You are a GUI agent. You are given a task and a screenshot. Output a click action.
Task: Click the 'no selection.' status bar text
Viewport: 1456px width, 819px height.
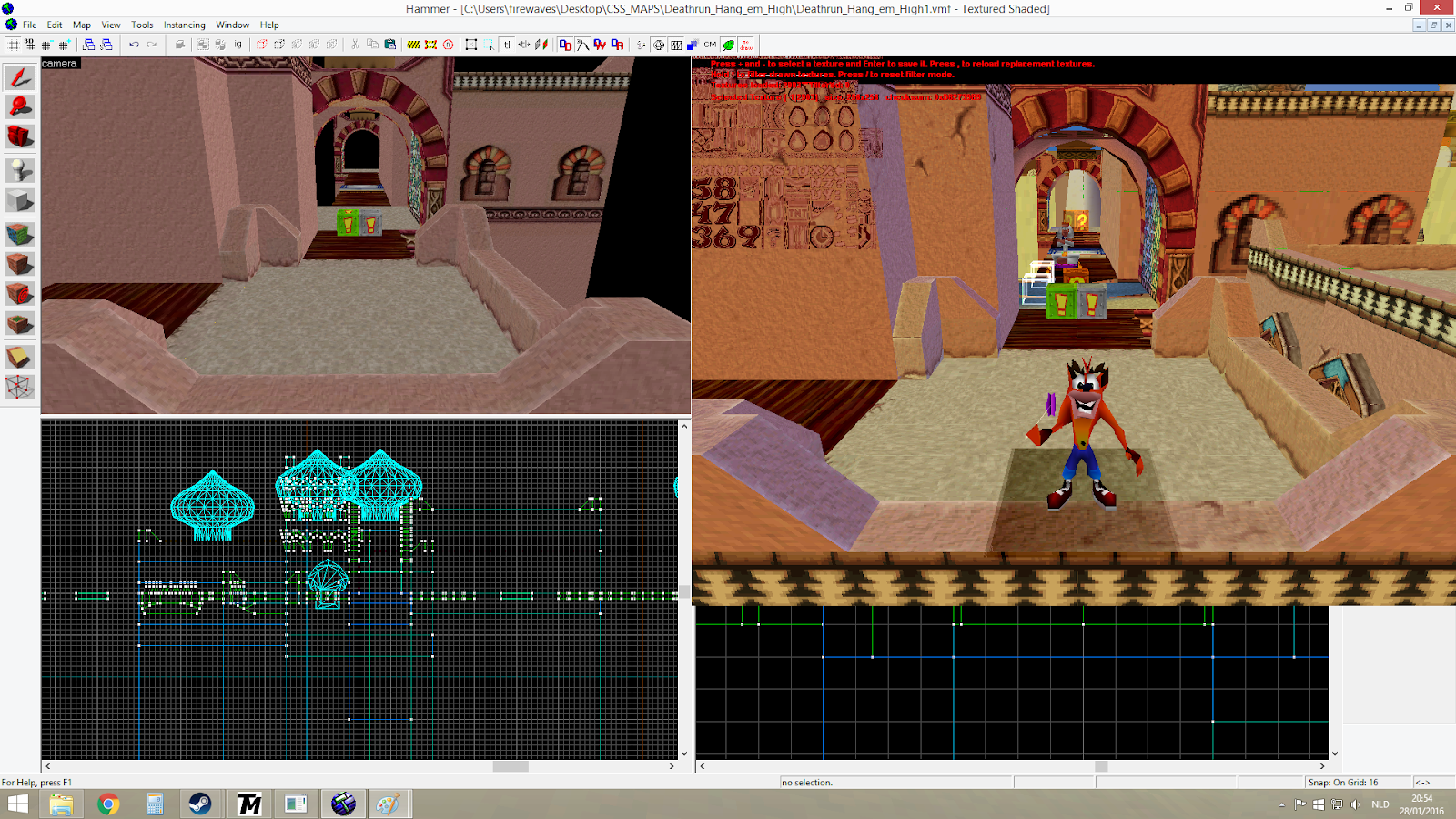point(807,783)
